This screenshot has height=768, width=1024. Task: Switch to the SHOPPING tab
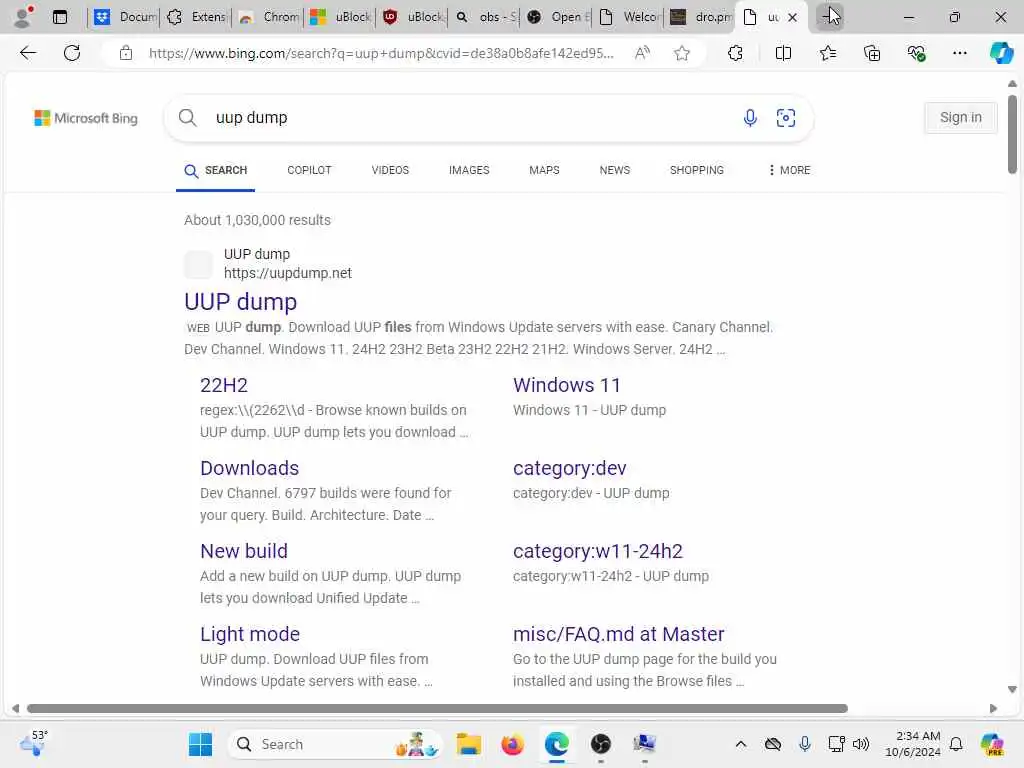[x=697, y=170]
